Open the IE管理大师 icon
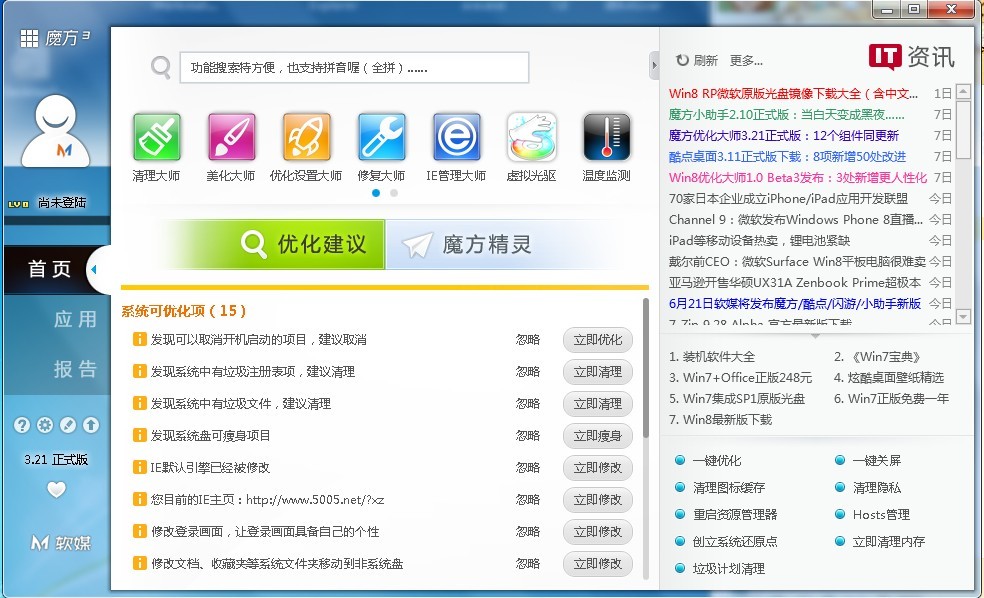The image size is (984, 598). 456,138
